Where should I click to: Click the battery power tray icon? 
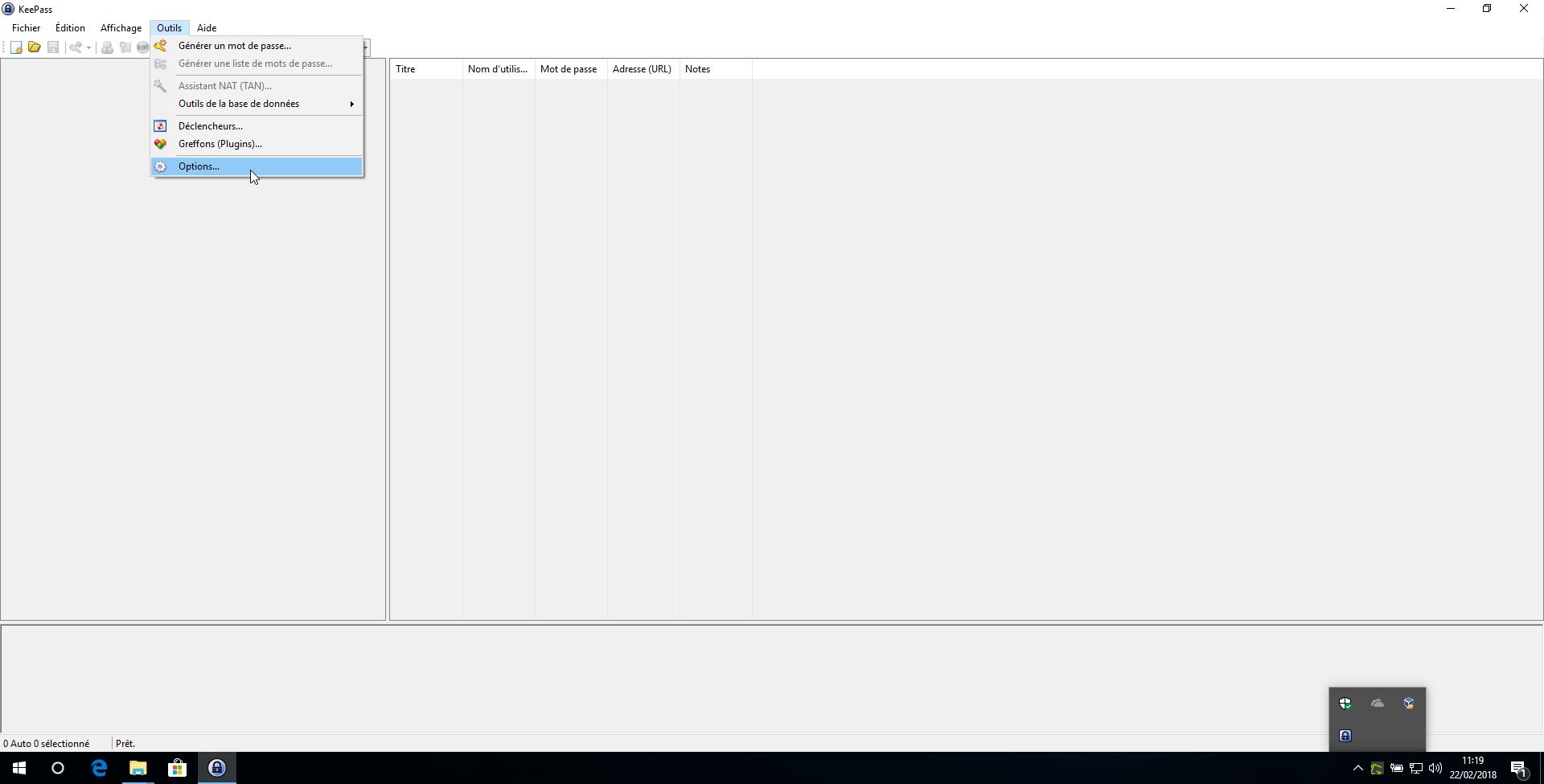1397,768
